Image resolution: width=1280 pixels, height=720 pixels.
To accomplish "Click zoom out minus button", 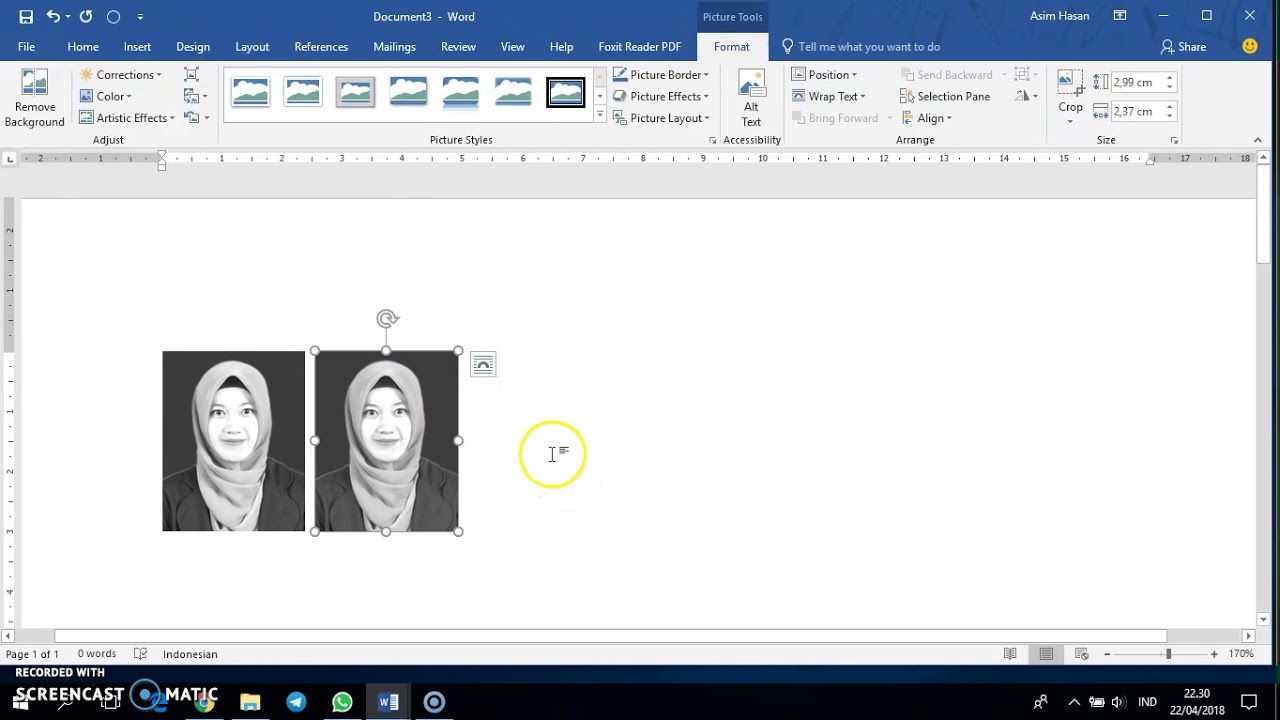I will [1107, 654].
